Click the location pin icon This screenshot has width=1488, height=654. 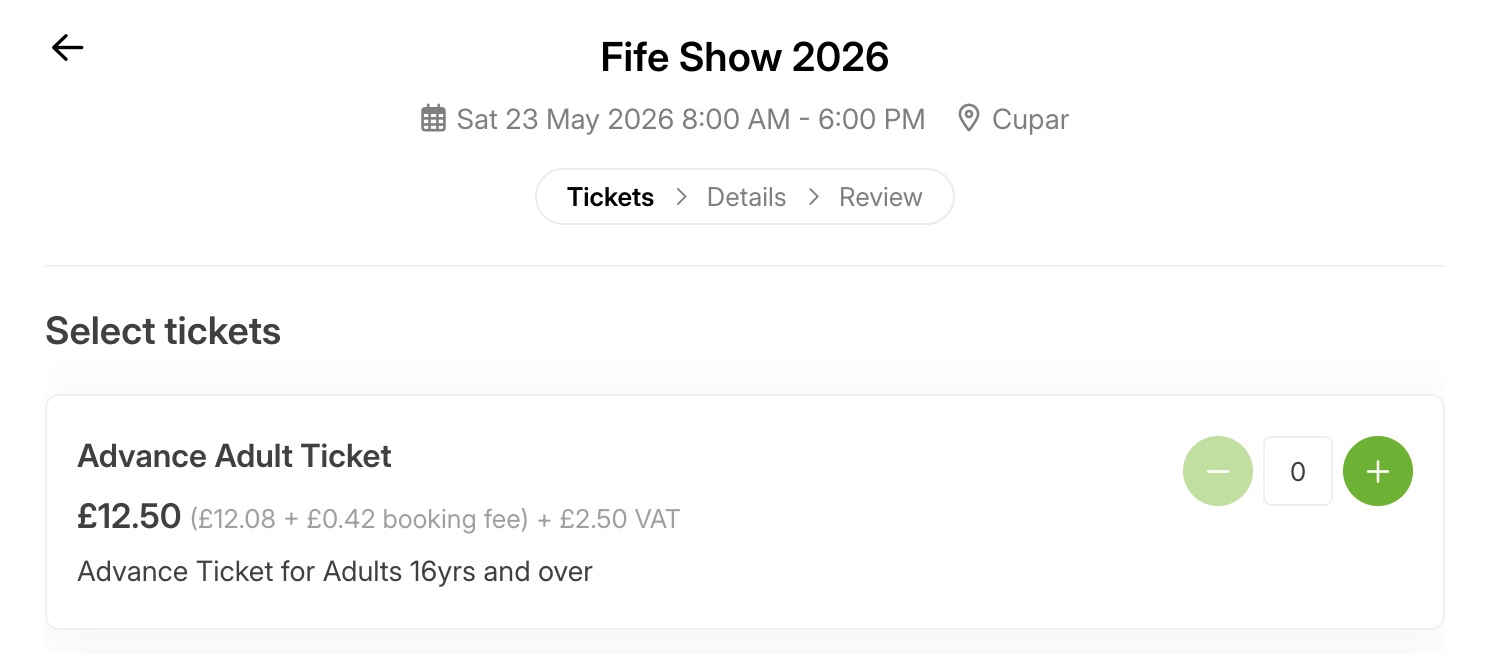tap(968, 119)
